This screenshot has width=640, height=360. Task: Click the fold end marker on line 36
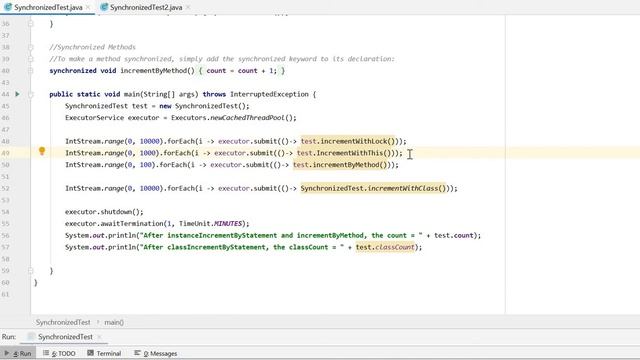click(x=31, y=24)
